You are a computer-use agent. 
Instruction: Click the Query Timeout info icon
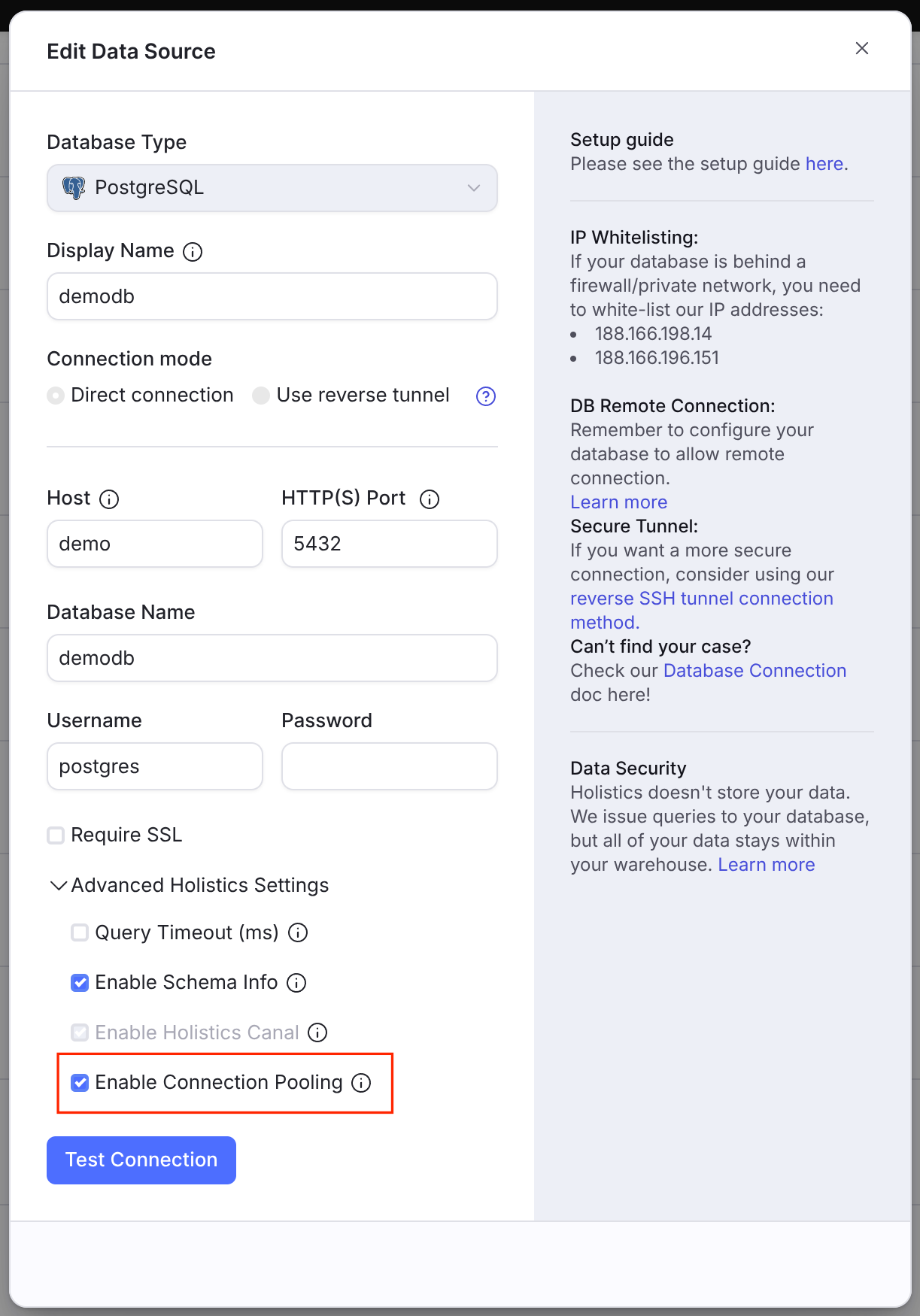(298, 933)
